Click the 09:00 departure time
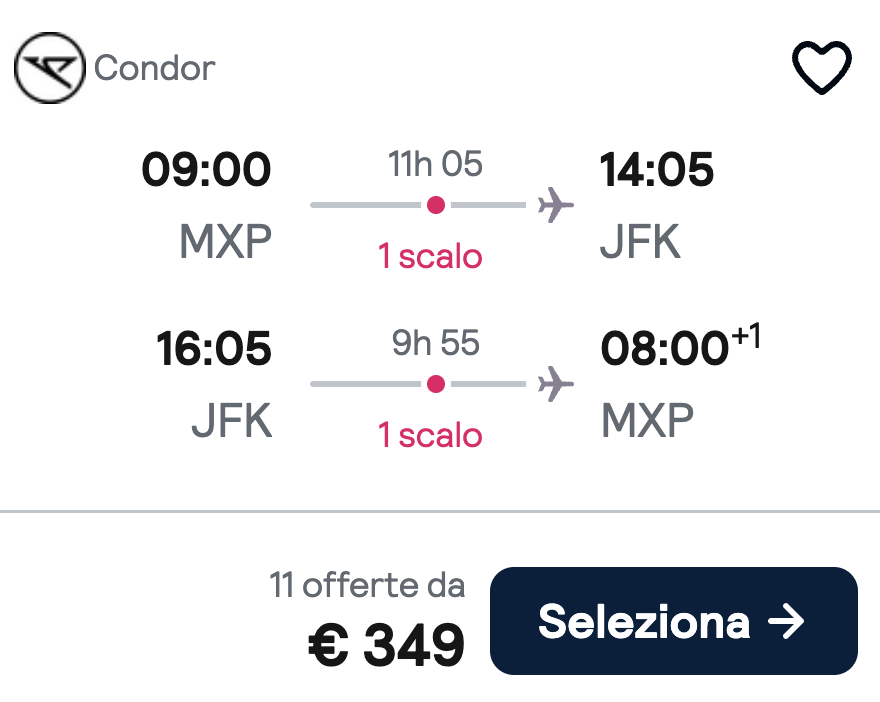This screenshot has height=702, width=880. coord(207,169)
